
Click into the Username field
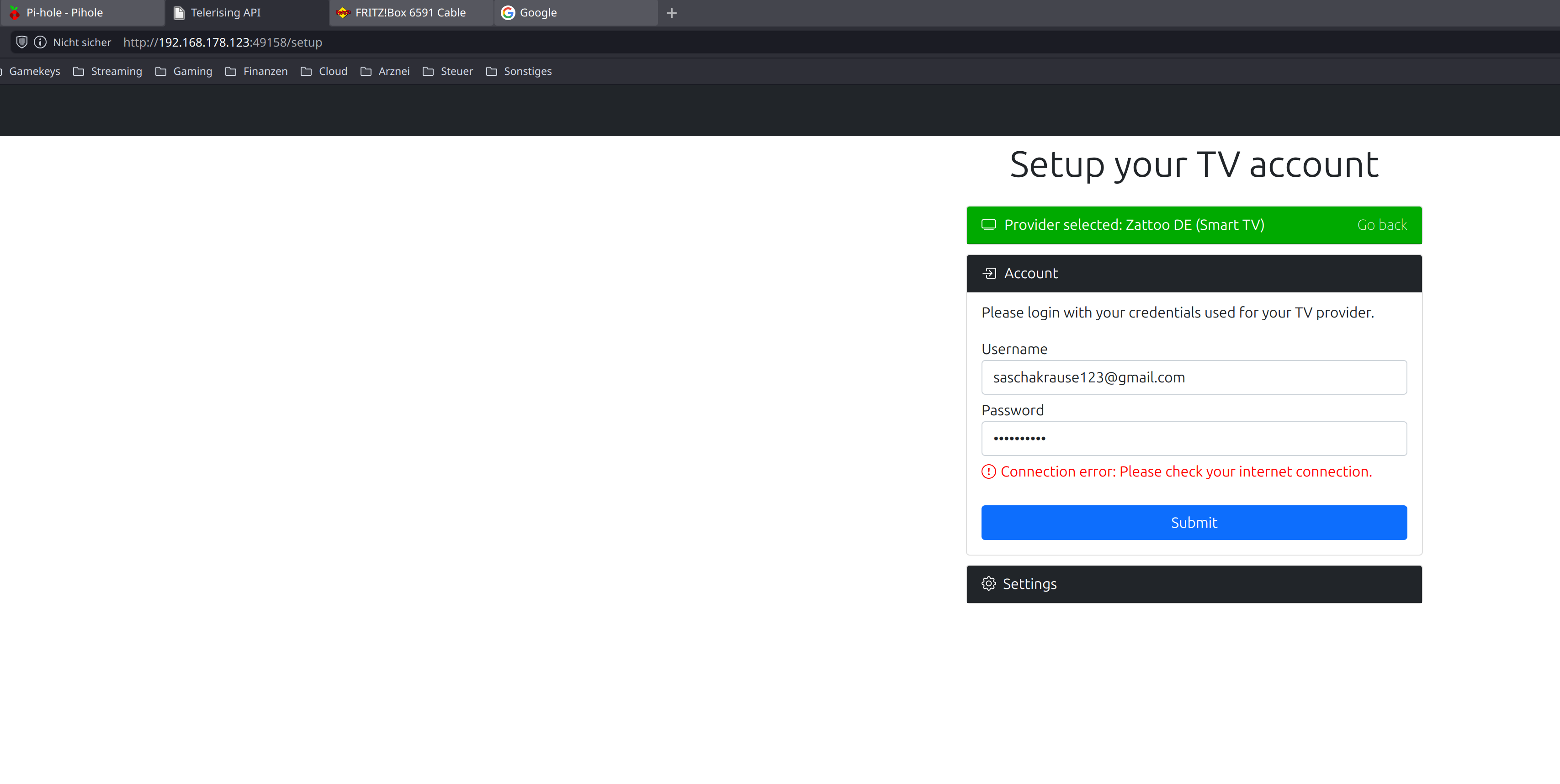(1194, 378)
